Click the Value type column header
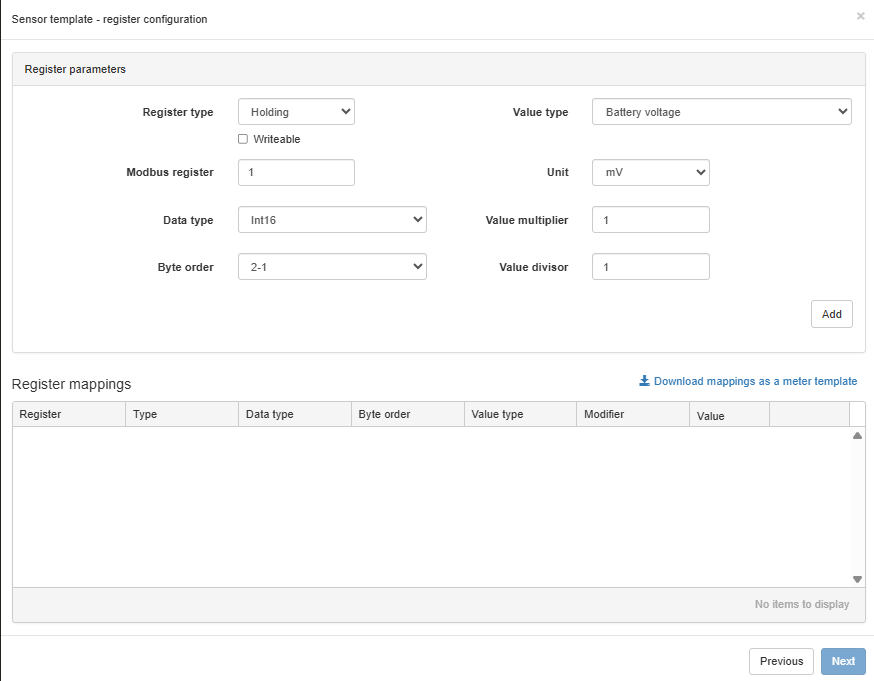The width and height of the screenshot is (874, 681). click(x=521, y=414)
